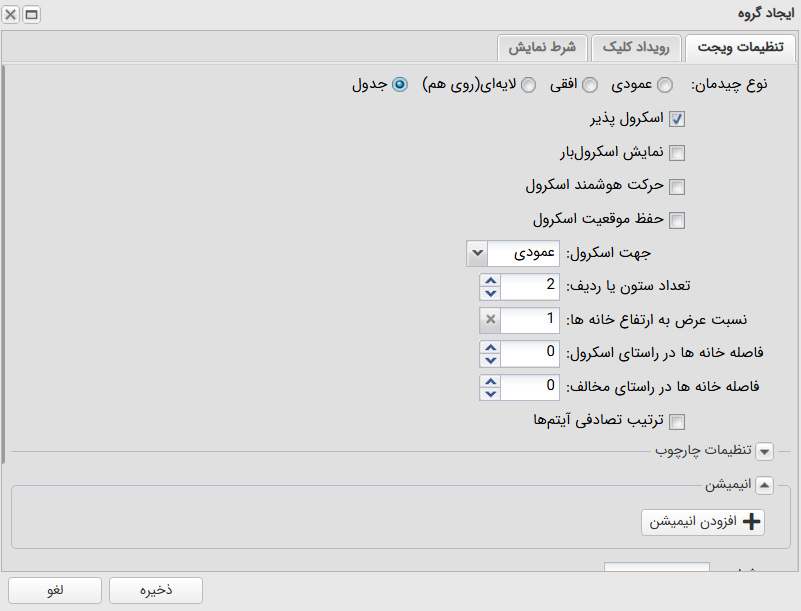This screenshot has height=611, width=801.
Task: Collapse the انیمیشن section
Action: pyautogui.click(x=764, y=485)
